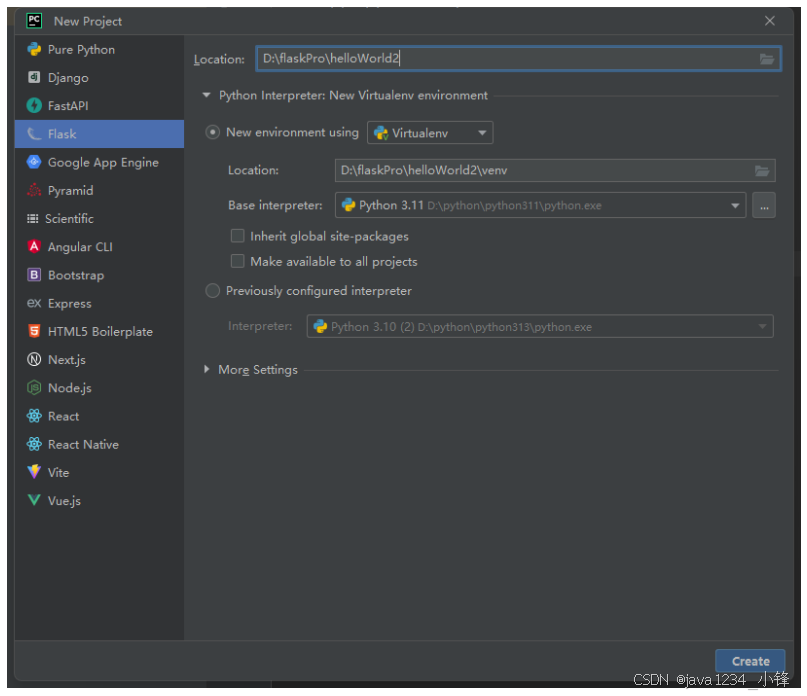The width and height of the screenshot is (807, 696).
Task: Choose Next.js project type
Action: (x=99, y=359)
